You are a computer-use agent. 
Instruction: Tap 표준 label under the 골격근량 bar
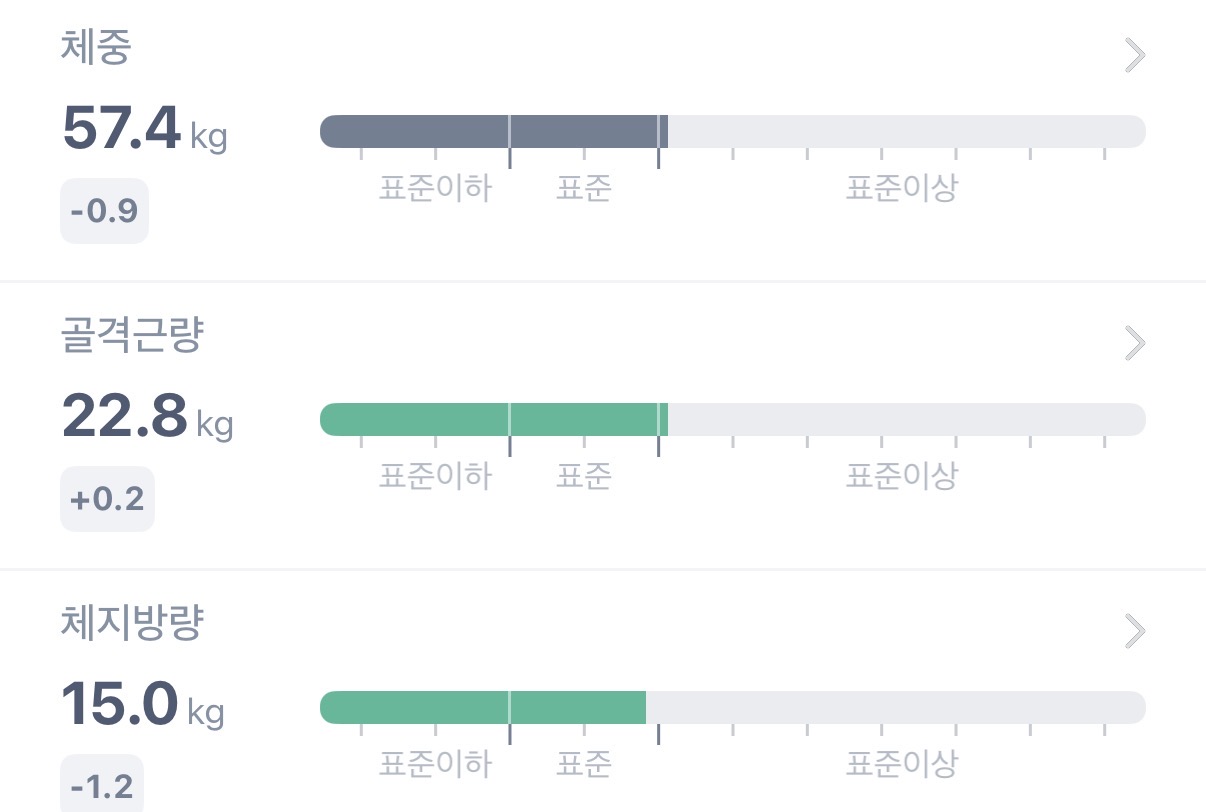583,476
